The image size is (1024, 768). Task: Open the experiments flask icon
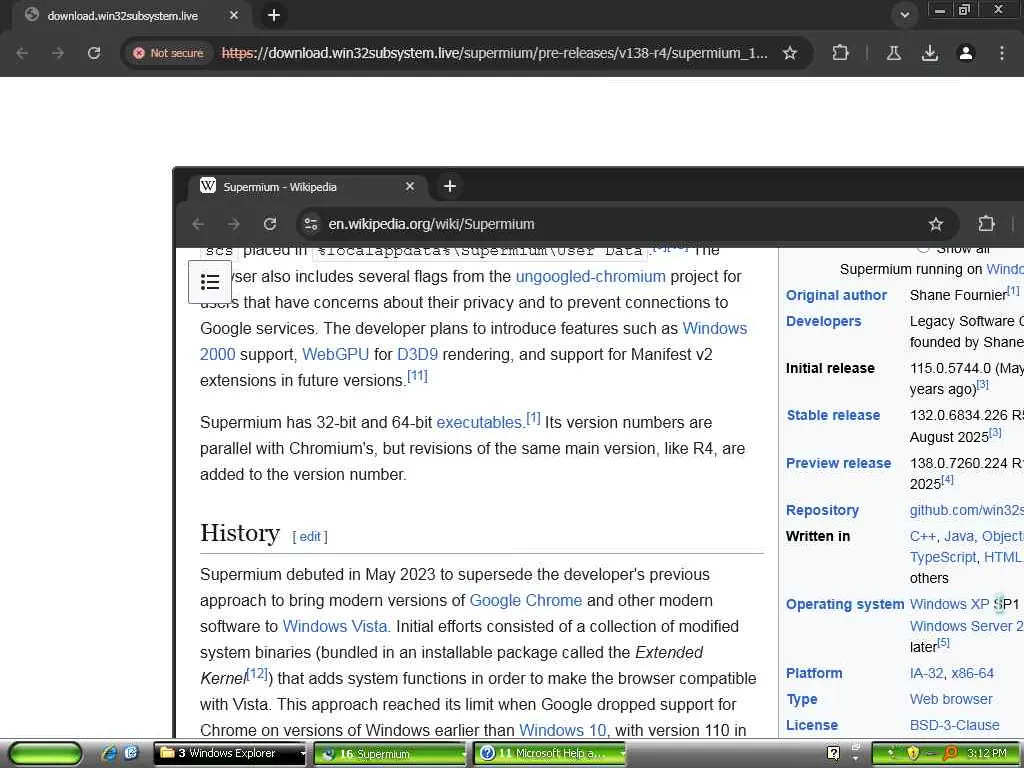click(894, 53)
